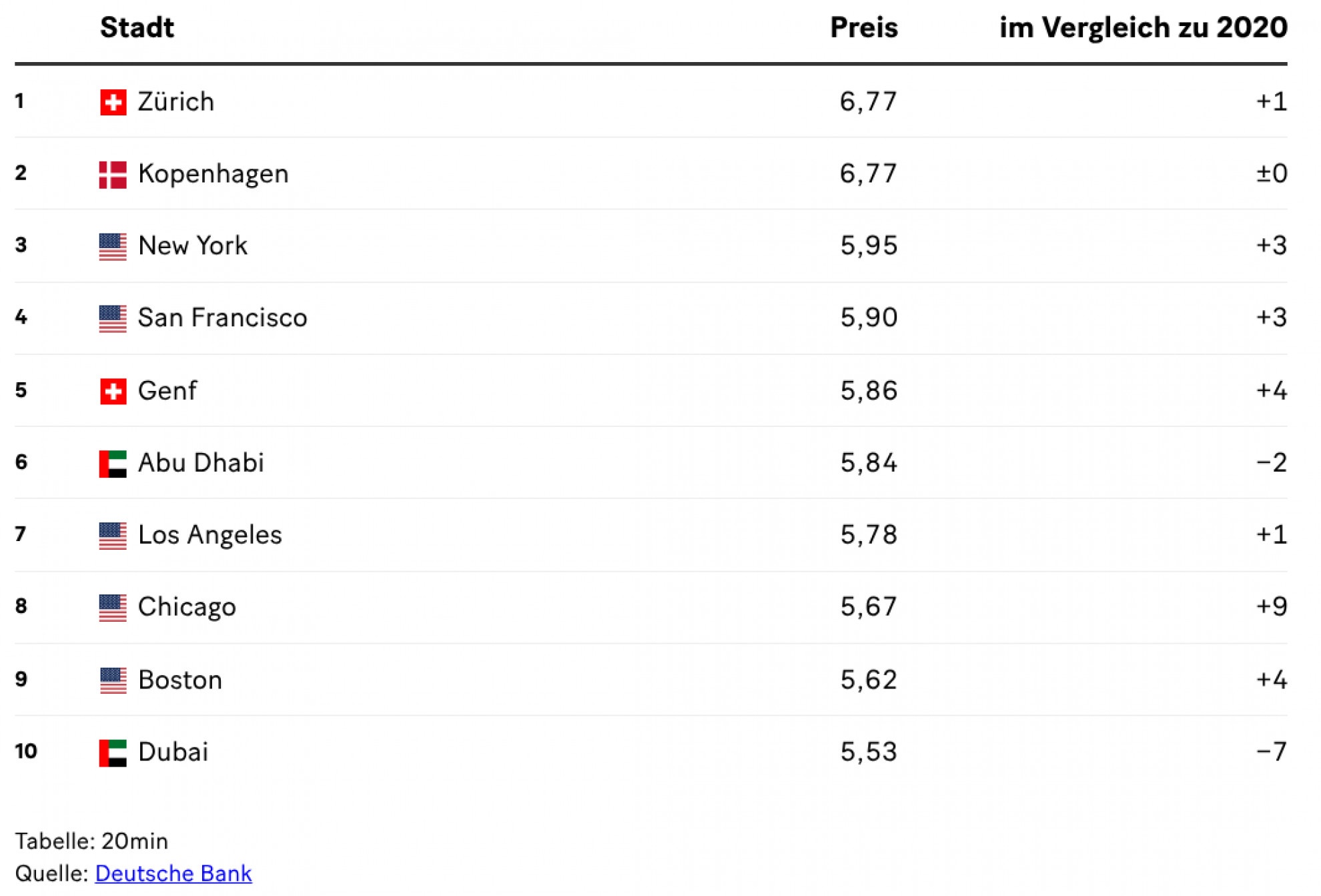The height and width of the screenshot is (896, 1321).
Task: Click the 'im Vergleich zu 2020' header
Action: point(1143,28)
